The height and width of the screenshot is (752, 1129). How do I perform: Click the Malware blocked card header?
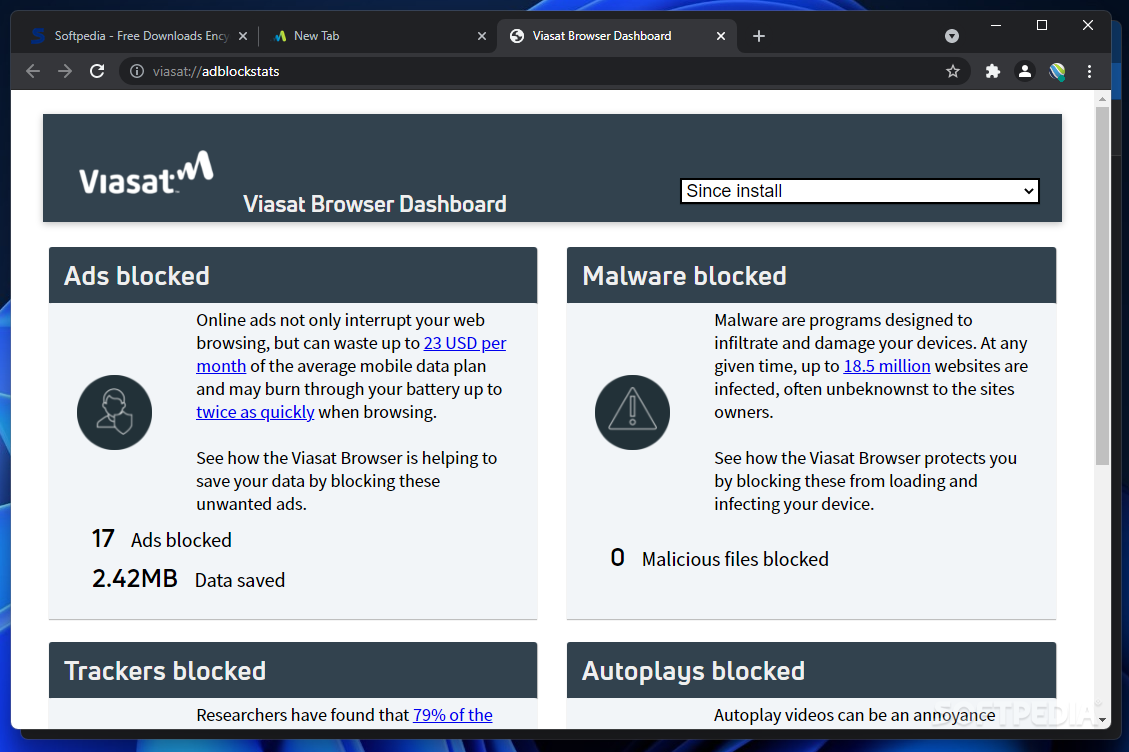pos(811,275)
